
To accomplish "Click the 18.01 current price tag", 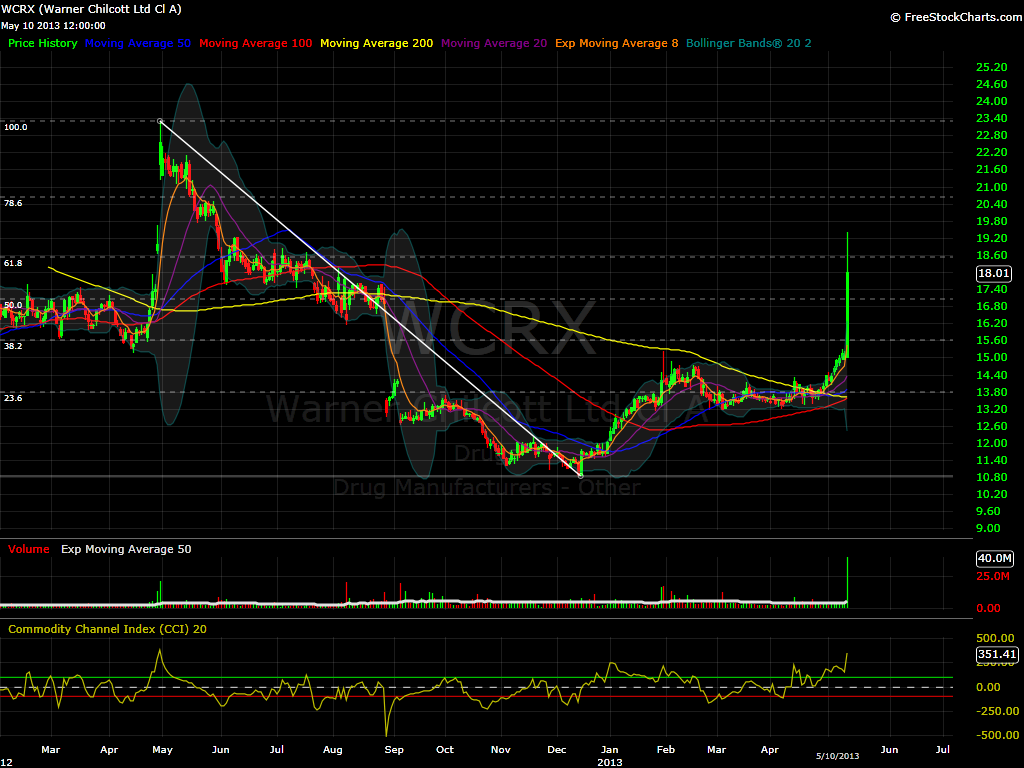I will coord(993,274).
